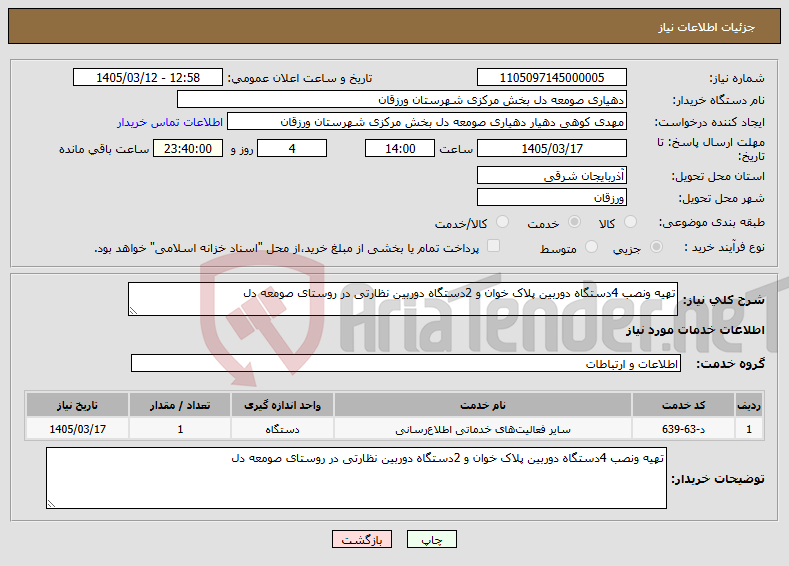Click the remaining days field 4
789x566 pixels.
coord(292,148)
